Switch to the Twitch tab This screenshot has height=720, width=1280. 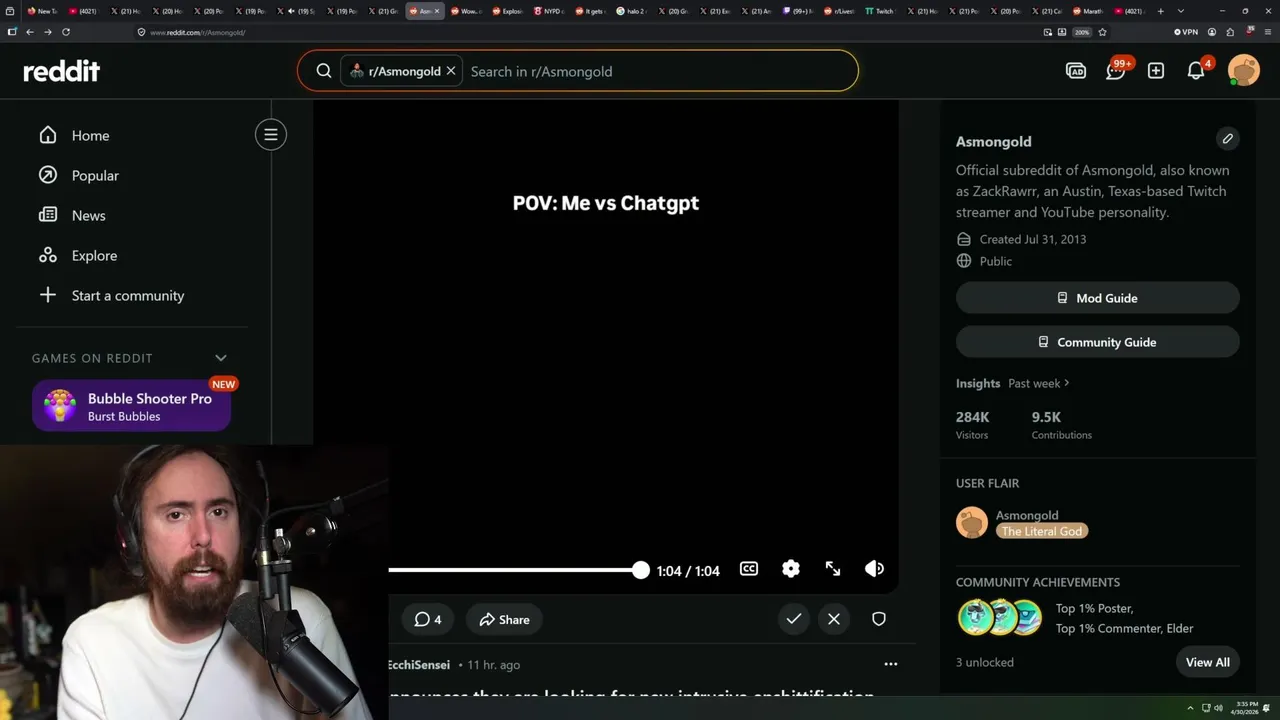pyautogui.click(x=881, y=11)
